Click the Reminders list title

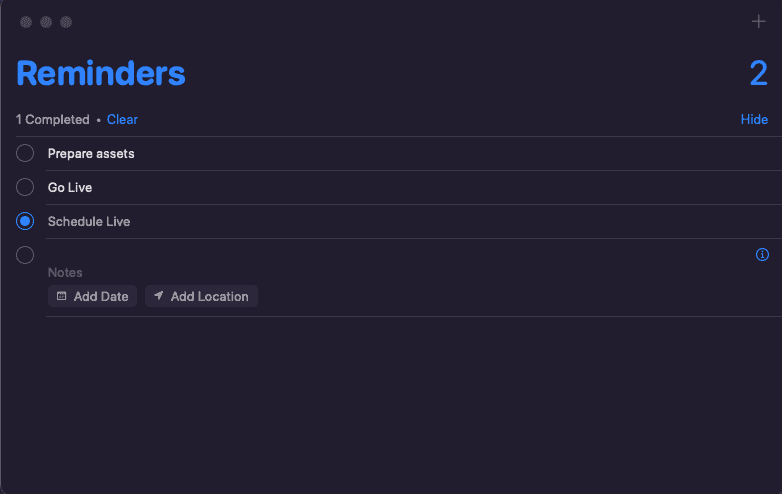point(101,73)
